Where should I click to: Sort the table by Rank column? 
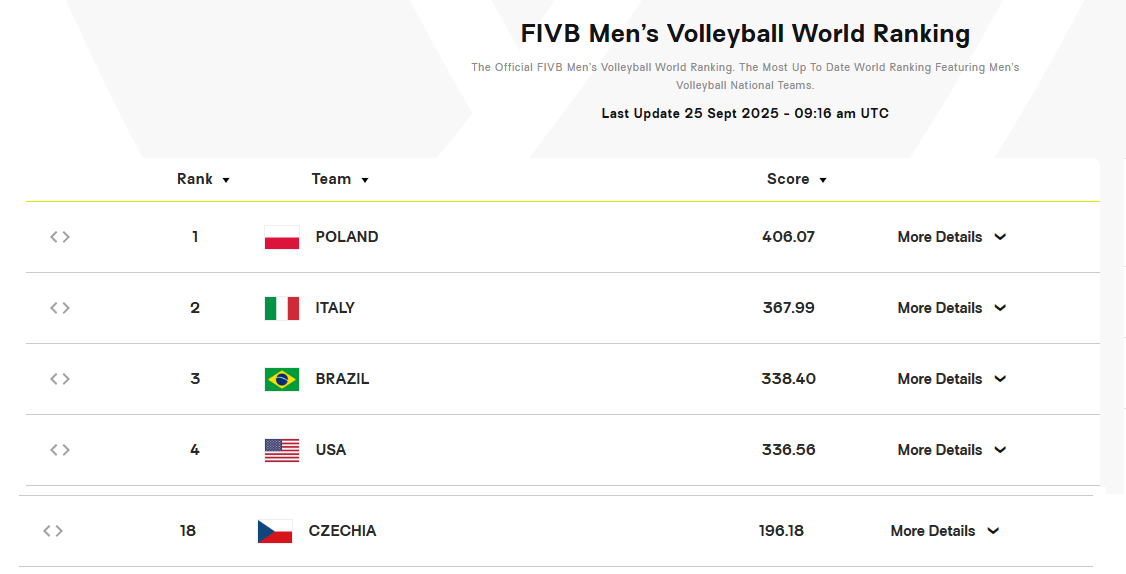click(x=203, y=179)
